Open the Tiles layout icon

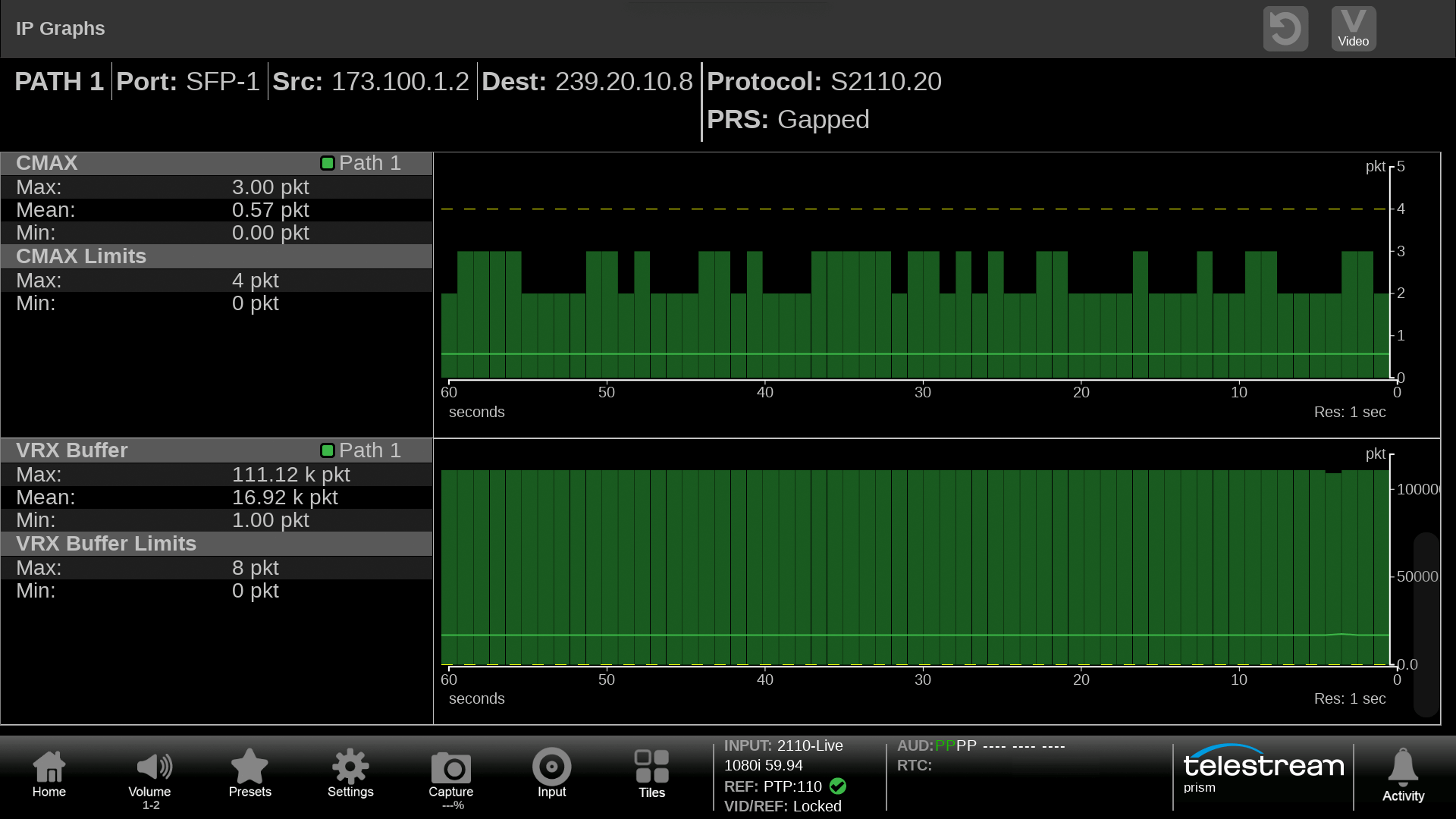pyautogui.click(x=651, y=774)
